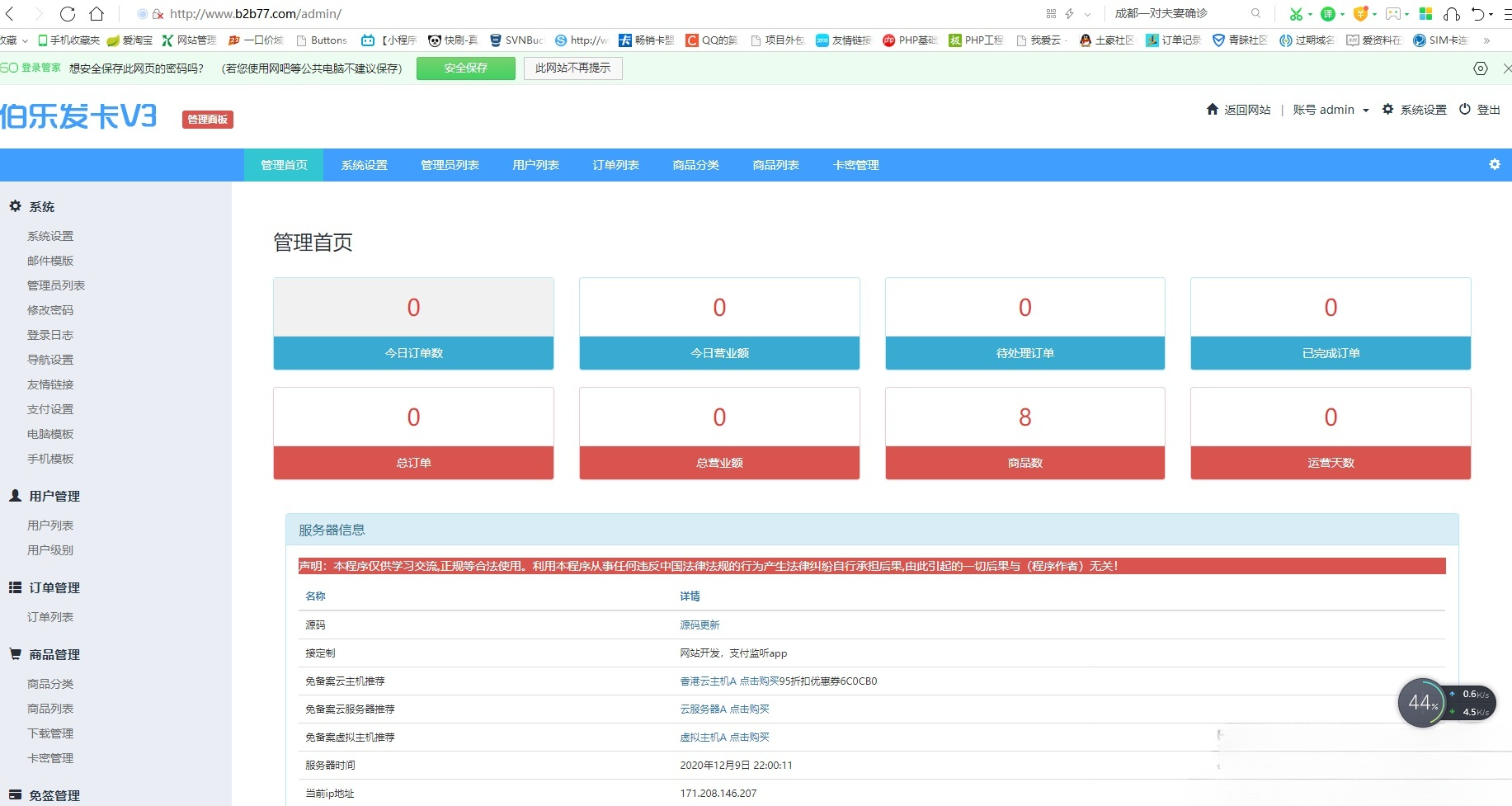Click the home icon beside 返回网站
1512x806 pixels.
click(1212, 110)
